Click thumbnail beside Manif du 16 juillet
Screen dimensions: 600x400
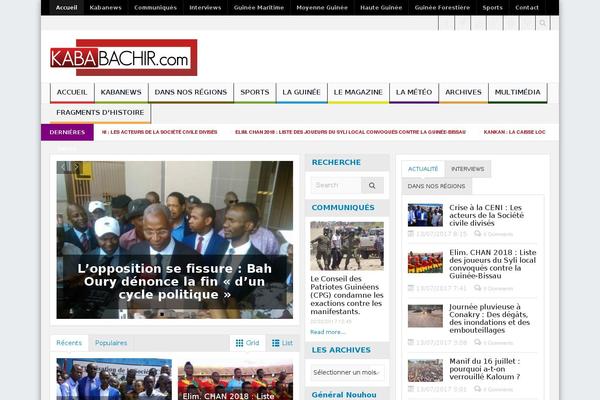click(x=425, y=371)
